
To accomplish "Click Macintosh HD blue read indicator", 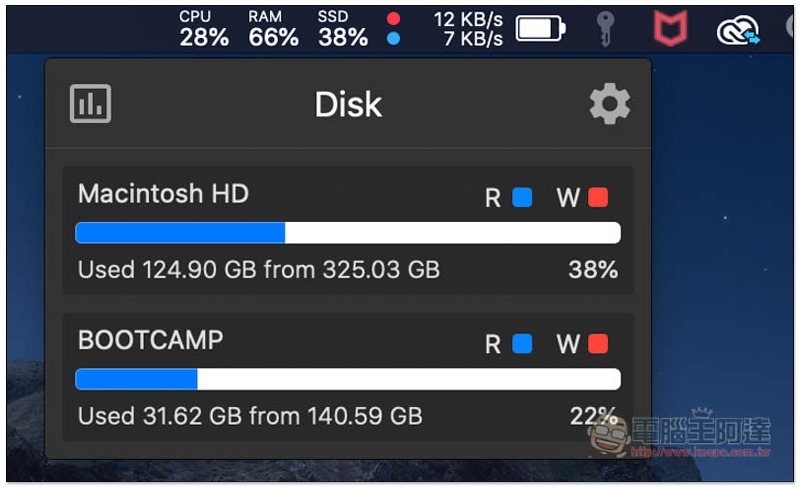I will [522, 197].
